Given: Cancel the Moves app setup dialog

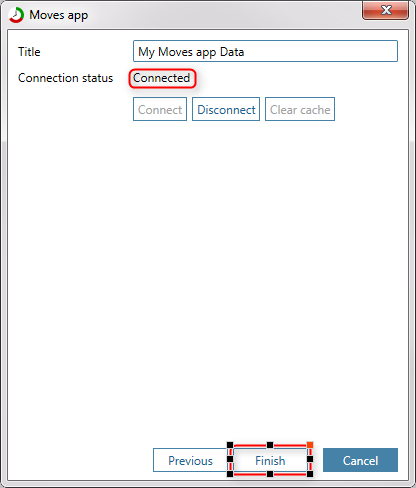Looking at the screenshot, I should (360, 460).
